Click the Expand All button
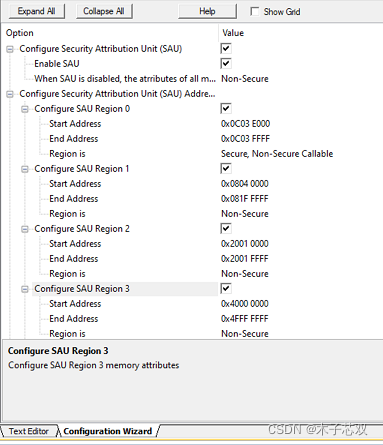Screen dimensions: 383x445 tap(36, 11)
